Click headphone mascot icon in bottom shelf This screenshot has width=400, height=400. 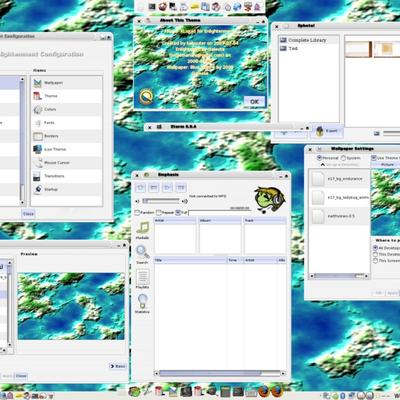tap(135, 392)
